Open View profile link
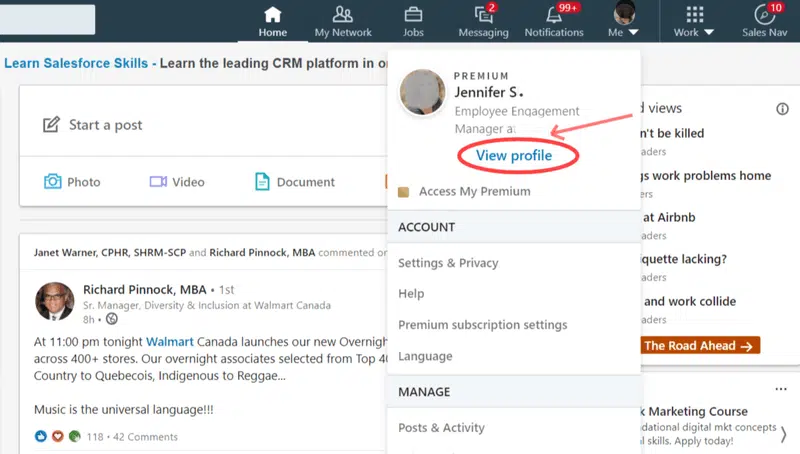The width and height of the screenshot is (800, 454). coord(514,156)
